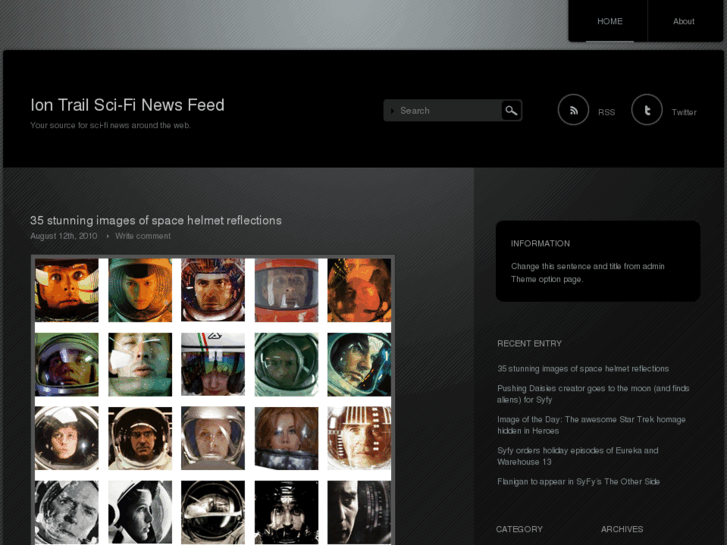Click the magnifying glass search button
Viewport: 727px width, 545px height.
pyautogui.click(x=511, y=110)
